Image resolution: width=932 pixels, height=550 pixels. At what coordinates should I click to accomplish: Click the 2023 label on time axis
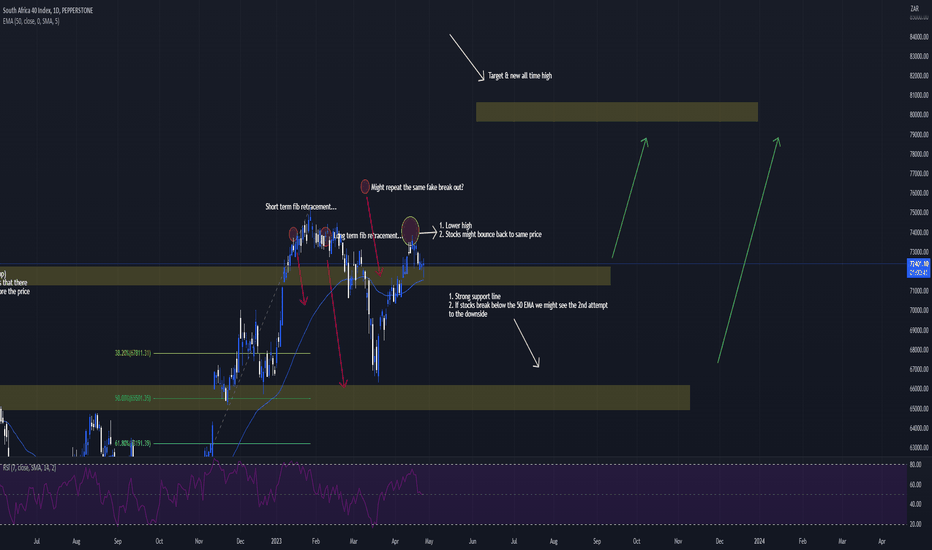point(276,542)
